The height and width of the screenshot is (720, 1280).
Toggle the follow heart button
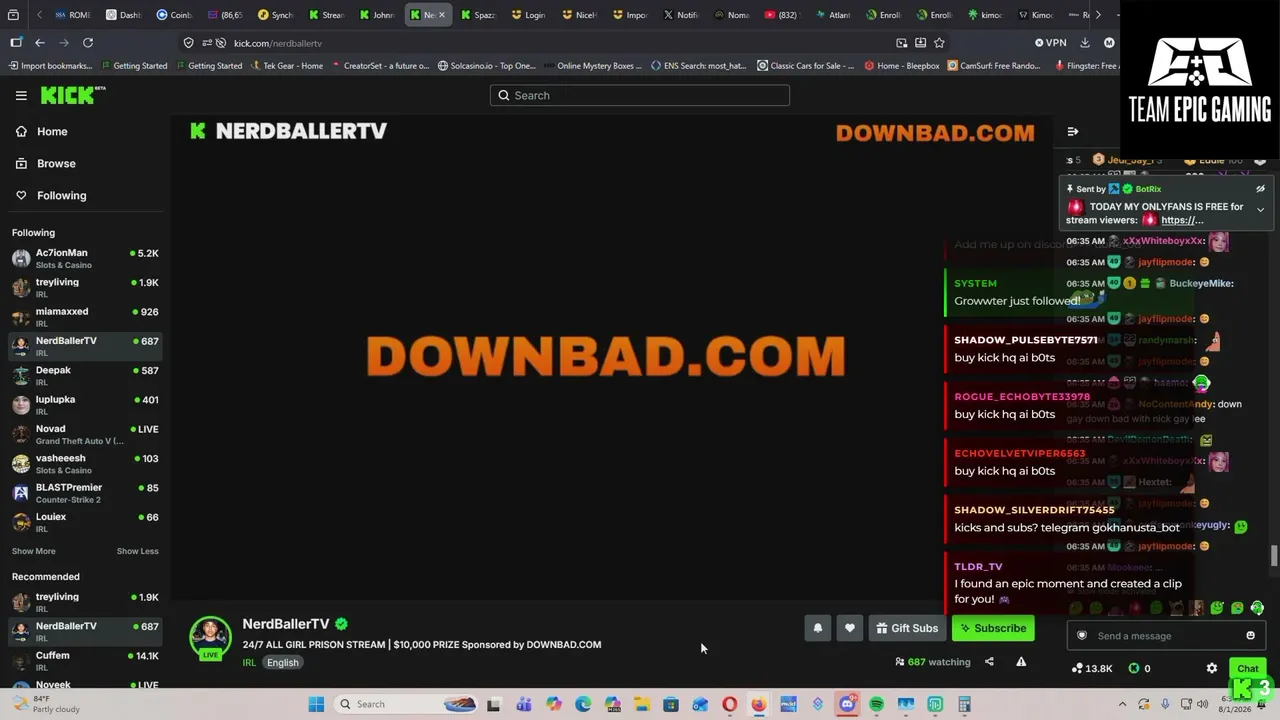point(849,628)
